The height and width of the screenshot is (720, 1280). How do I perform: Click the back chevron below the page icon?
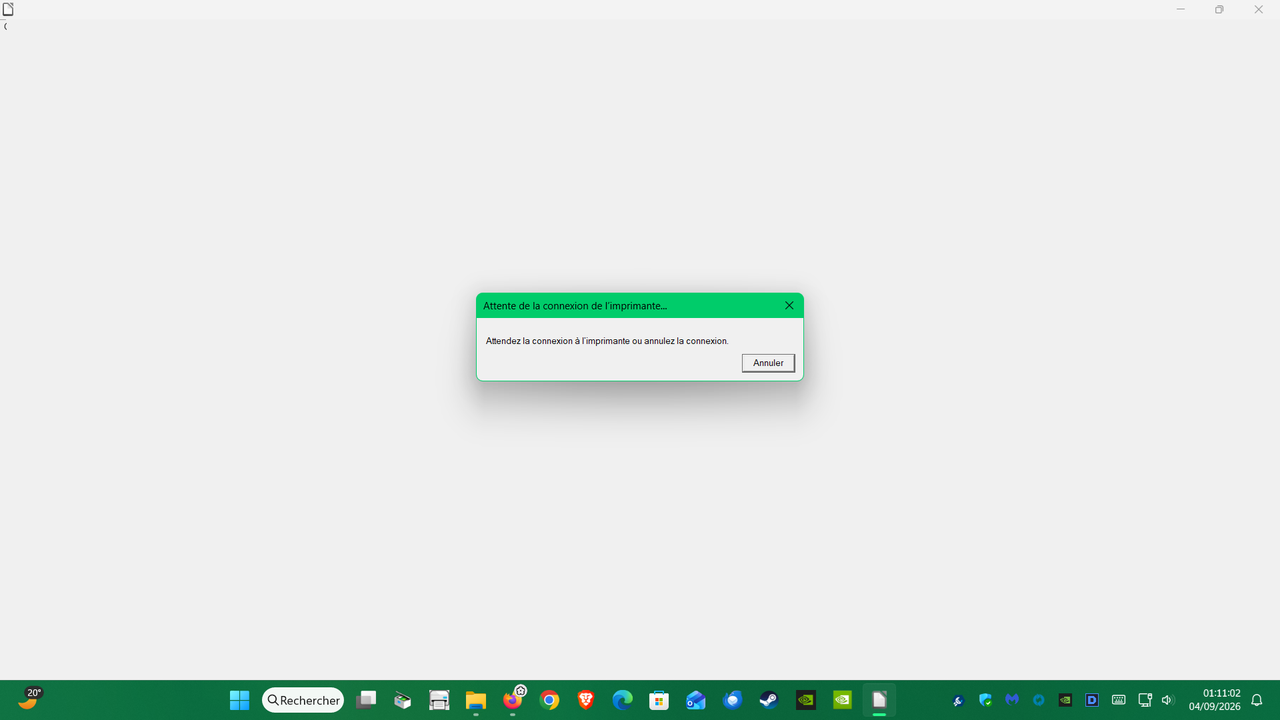[x=5, y=27]
